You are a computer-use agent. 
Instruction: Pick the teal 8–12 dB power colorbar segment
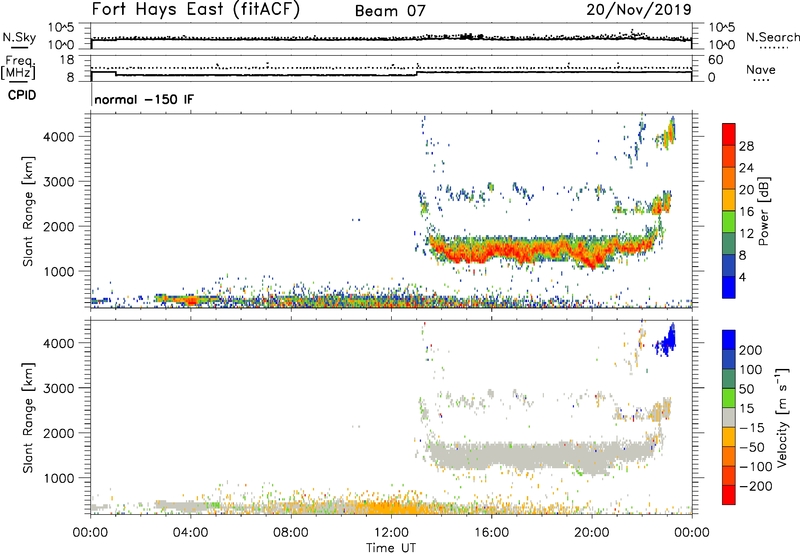[x=729, y=244]
